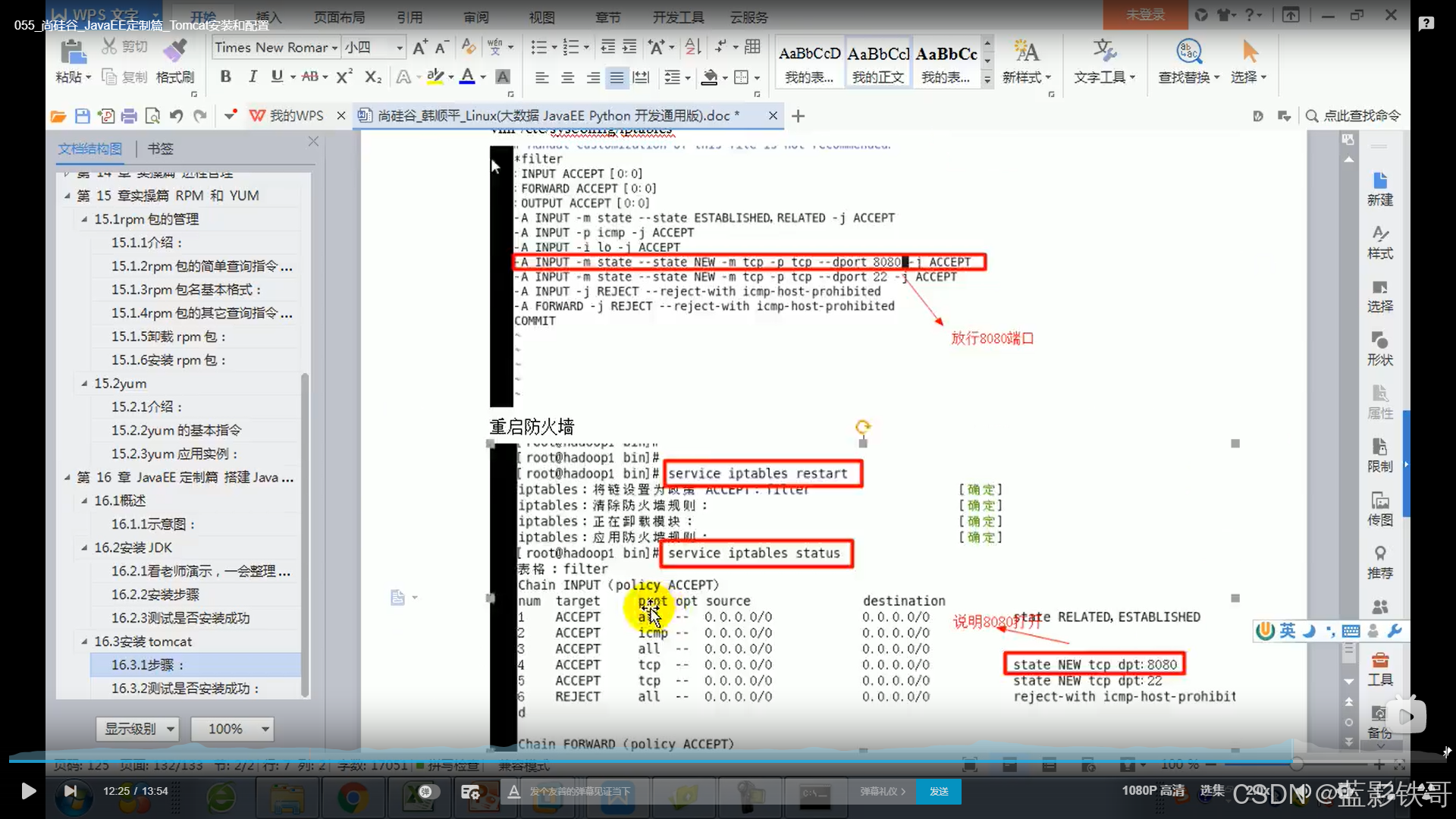1456x819 pixels.
Task: Expand the styles gallery arrow
Action: pos(987,78)
